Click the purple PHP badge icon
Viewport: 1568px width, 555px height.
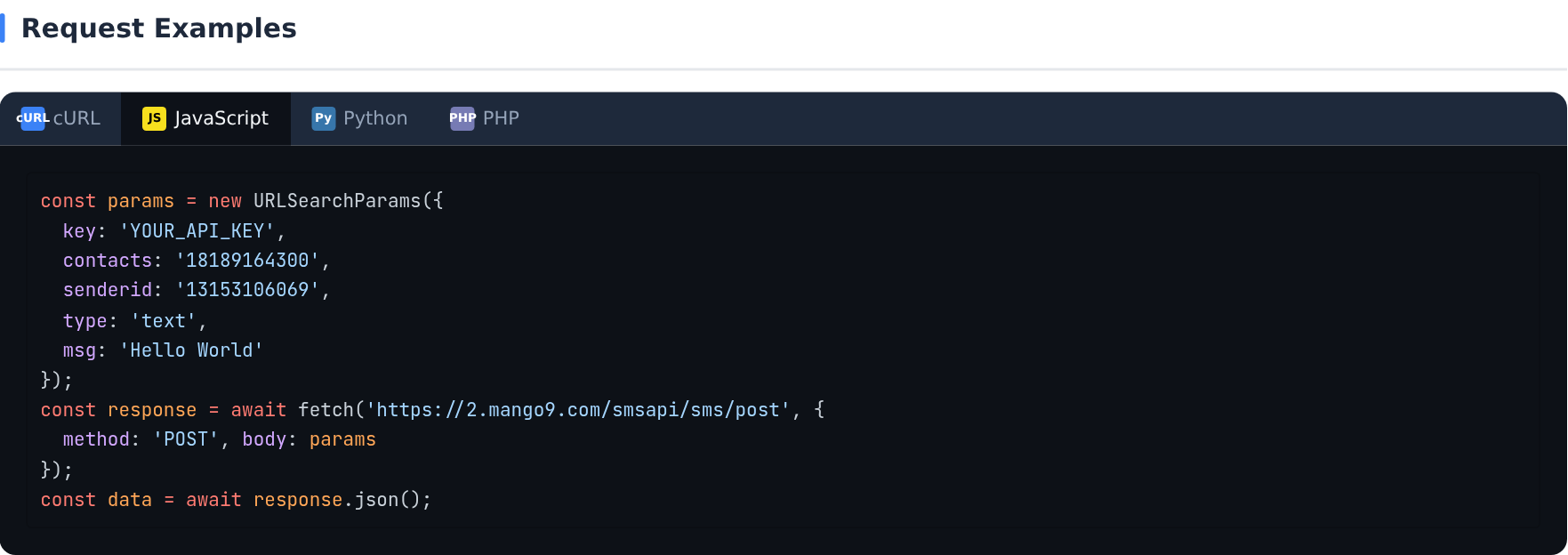pos(462,118)
